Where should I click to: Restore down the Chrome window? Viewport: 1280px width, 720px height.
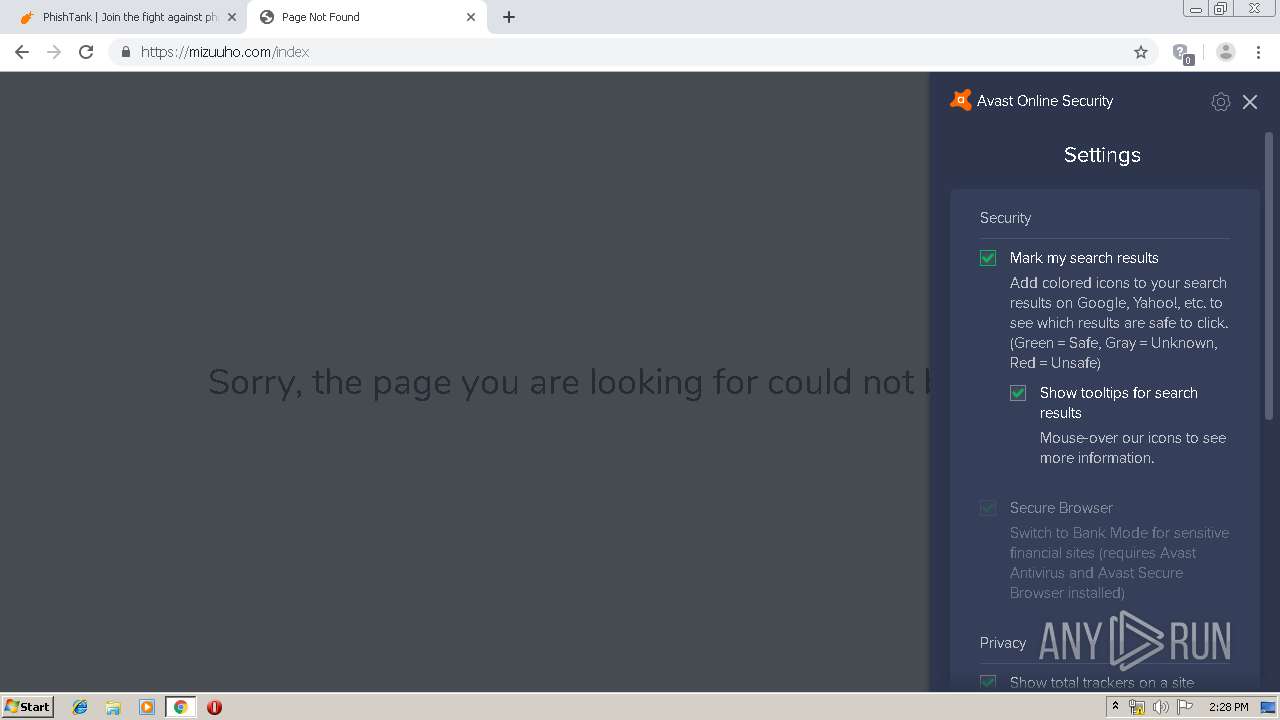click(x=1221, y=9)
